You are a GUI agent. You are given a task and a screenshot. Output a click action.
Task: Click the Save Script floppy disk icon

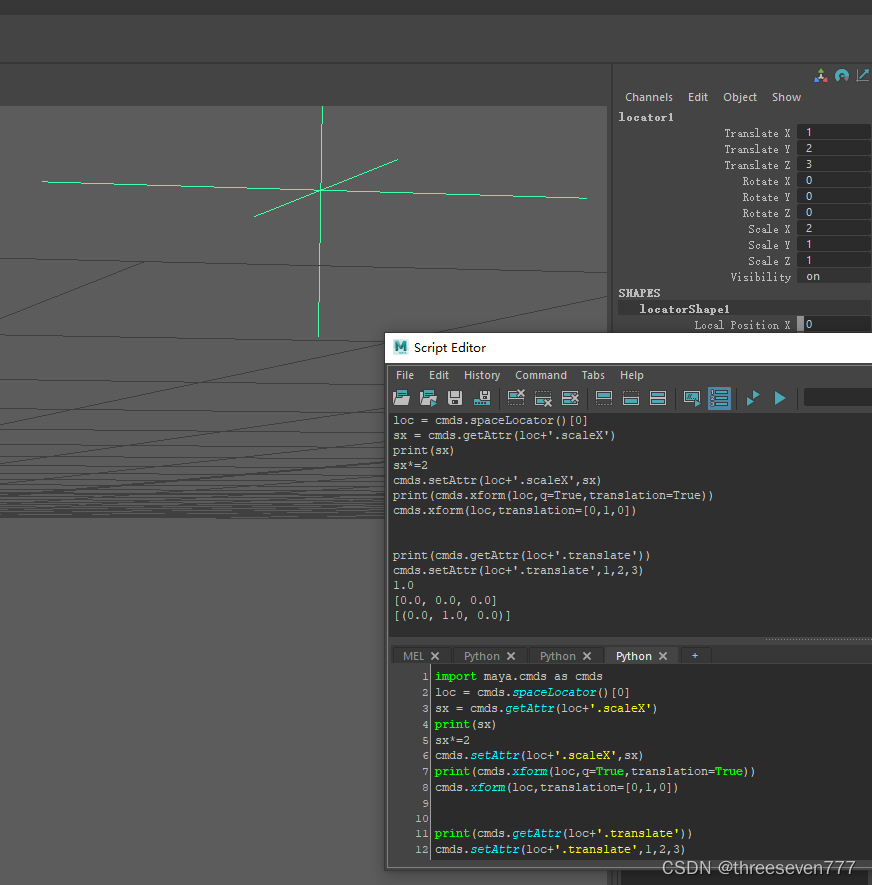(x=455, y=398)
